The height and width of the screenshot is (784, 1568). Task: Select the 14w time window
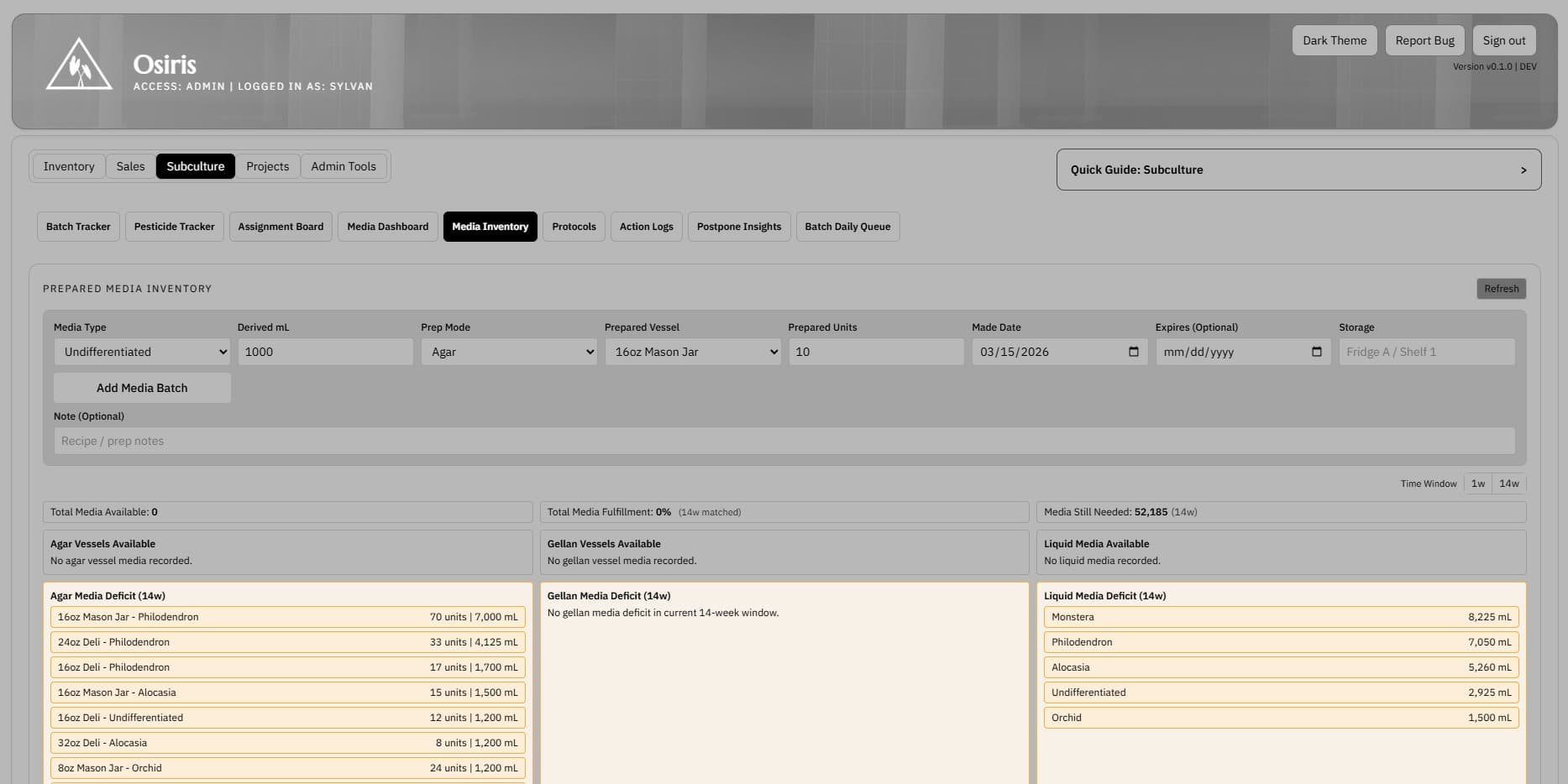1508,483
